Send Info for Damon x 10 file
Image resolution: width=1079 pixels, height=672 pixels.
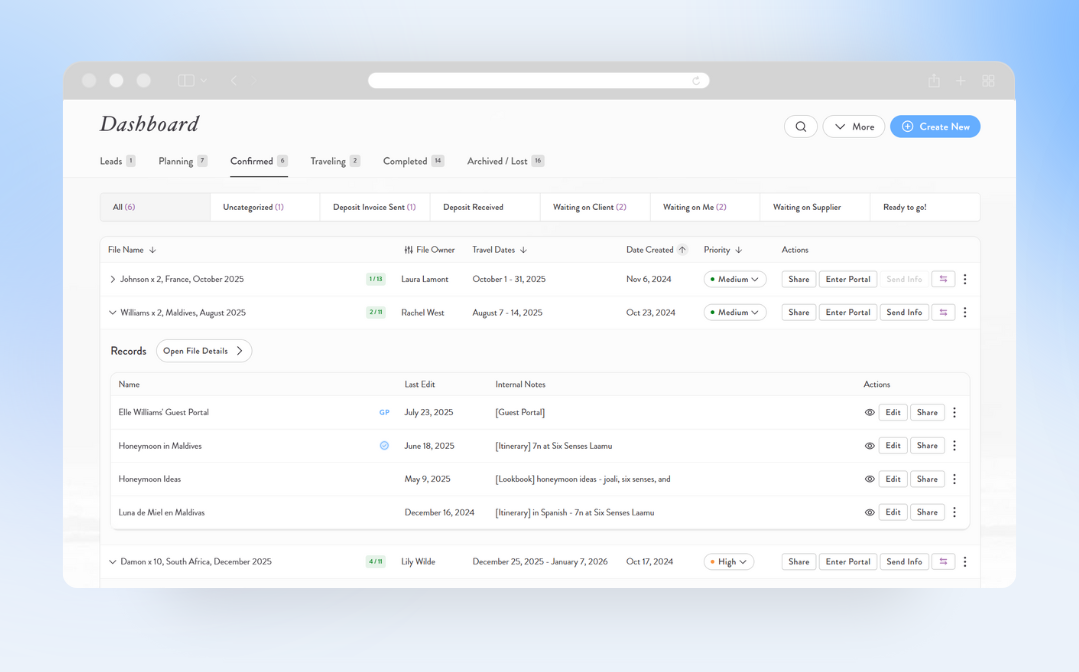(x=904, y=562)
